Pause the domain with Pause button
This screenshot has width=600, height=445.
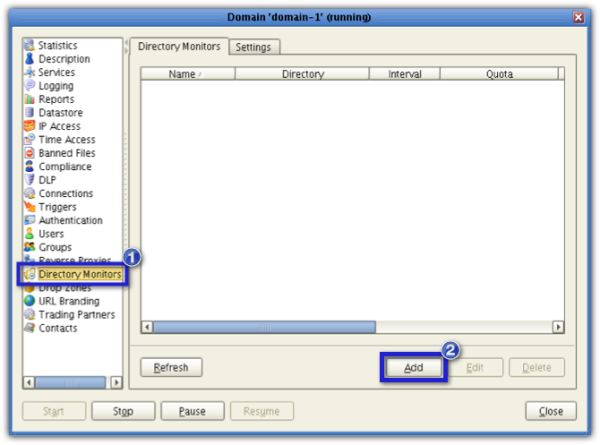(192, 411)
